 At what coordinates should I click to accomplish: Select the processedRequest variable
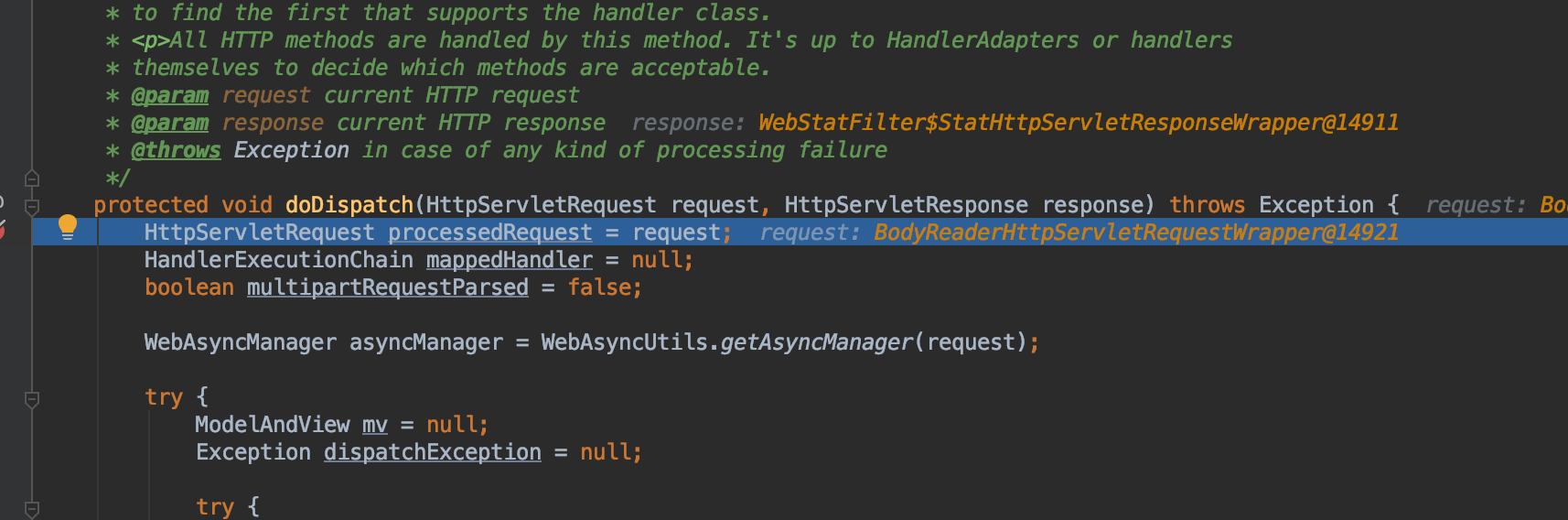pos(490,233)
